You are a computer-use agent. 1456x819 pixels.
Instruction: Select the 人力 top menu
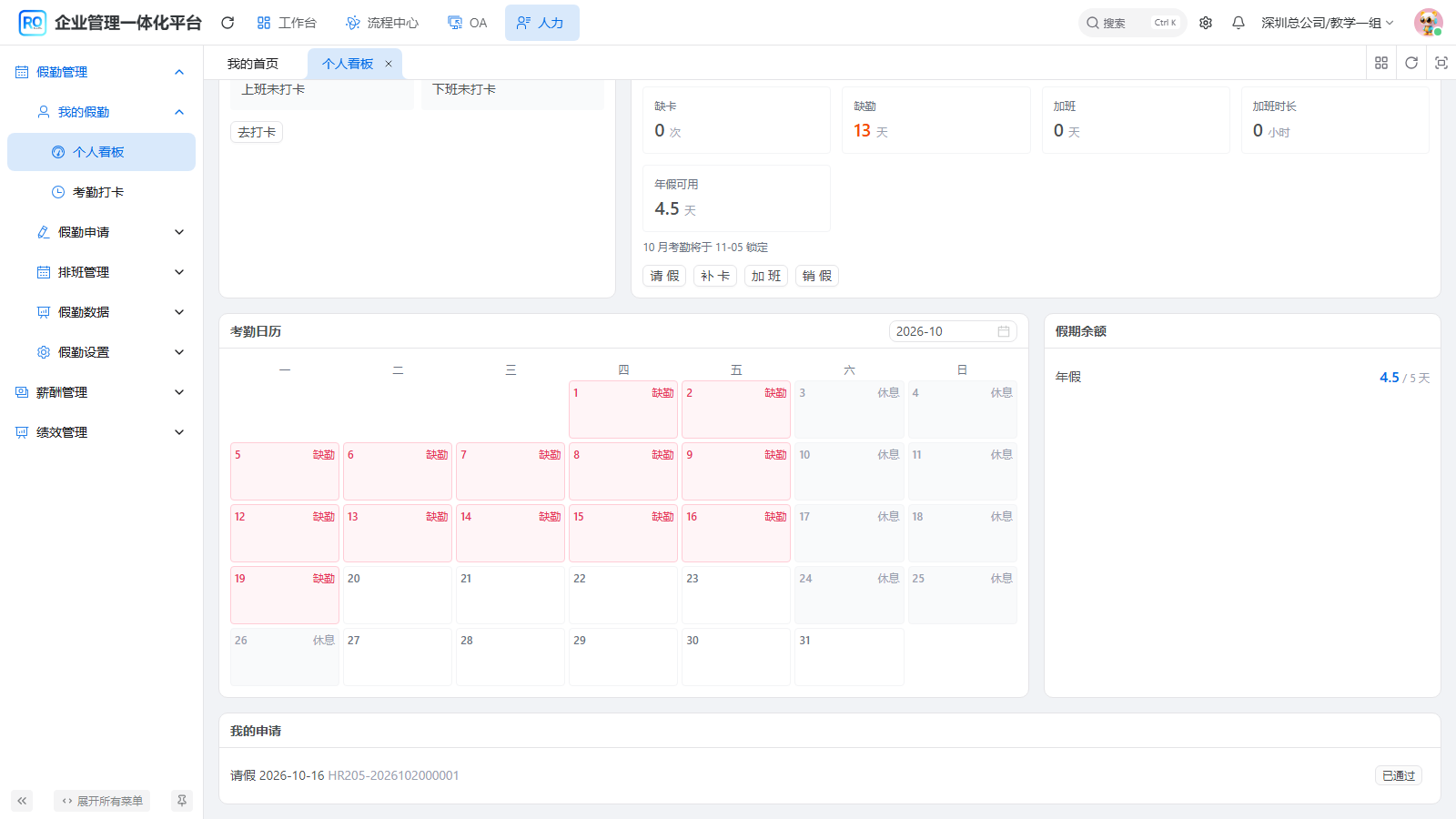tap(541, 23)
